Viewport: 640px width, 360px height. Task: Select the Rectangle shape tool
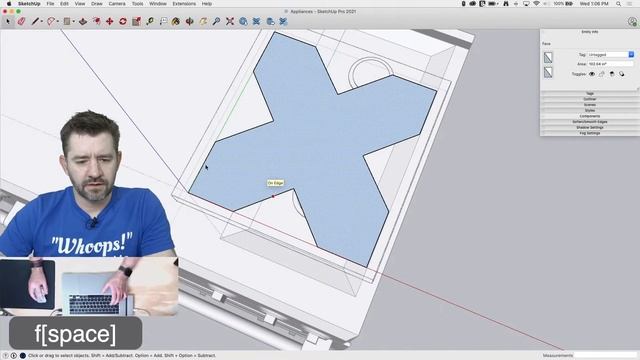[67, 21]
